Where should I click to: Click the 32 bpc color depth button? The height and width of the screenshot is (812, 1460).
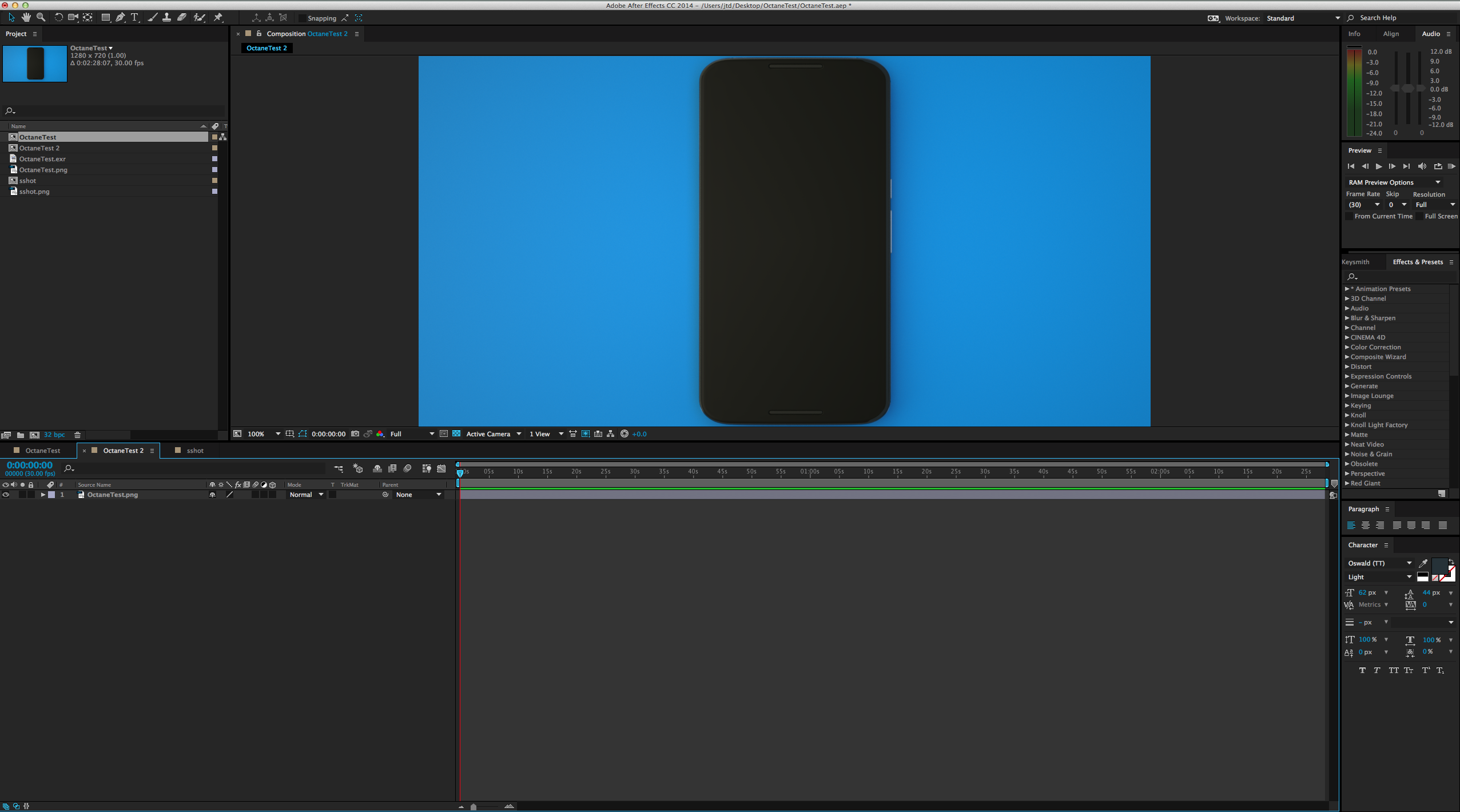tap(54, 435)
